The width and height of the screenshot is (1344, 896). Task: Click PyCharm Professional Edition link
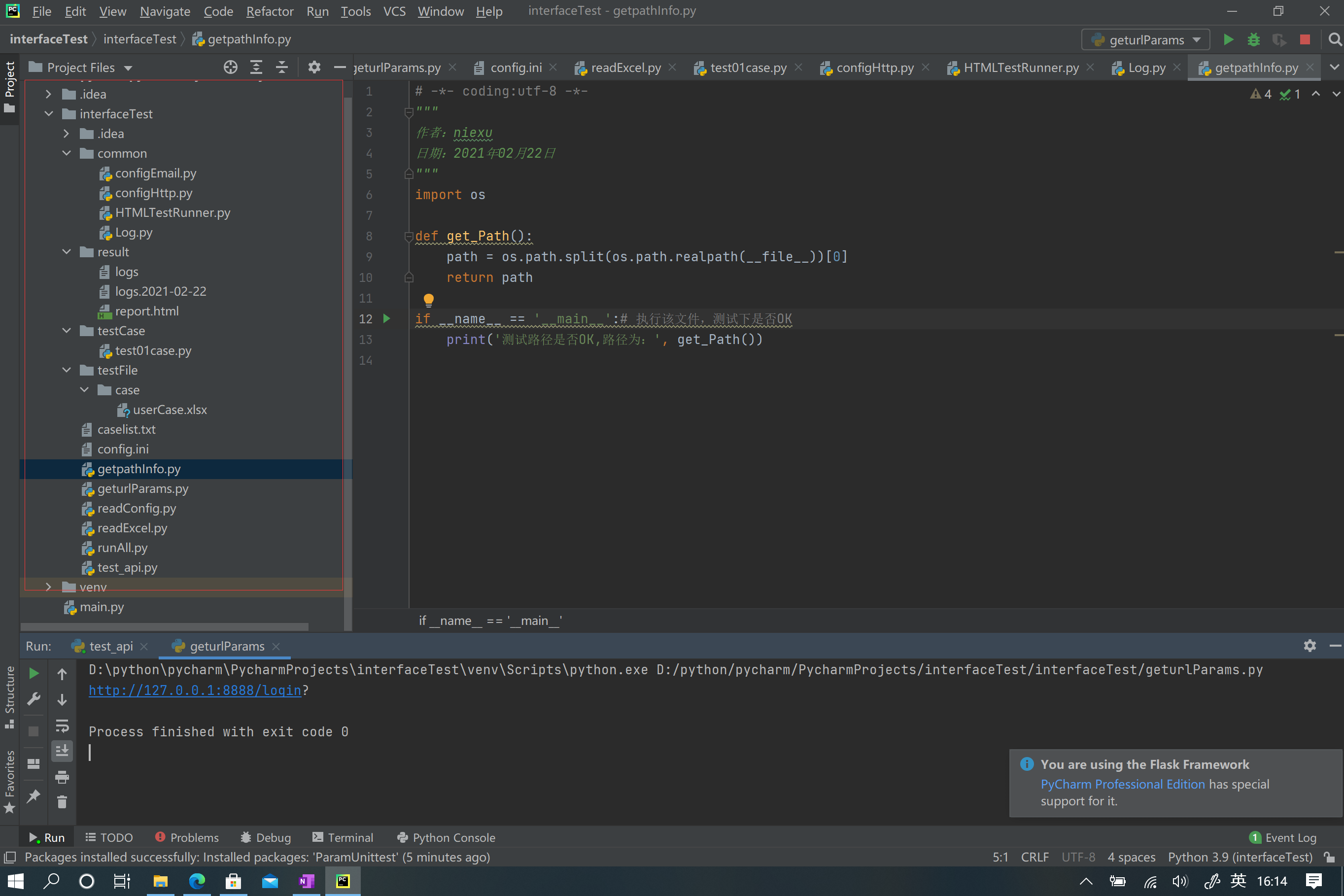tap(1122, 784)
